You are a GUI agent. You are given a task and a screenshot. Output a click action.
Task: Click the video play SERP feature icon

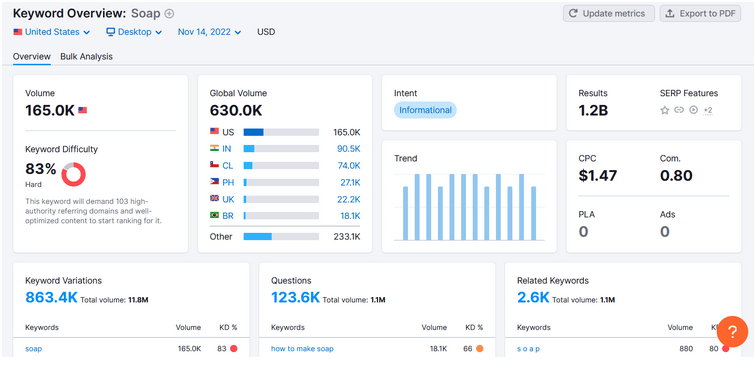pyautogui.click(x=693, y=110)
